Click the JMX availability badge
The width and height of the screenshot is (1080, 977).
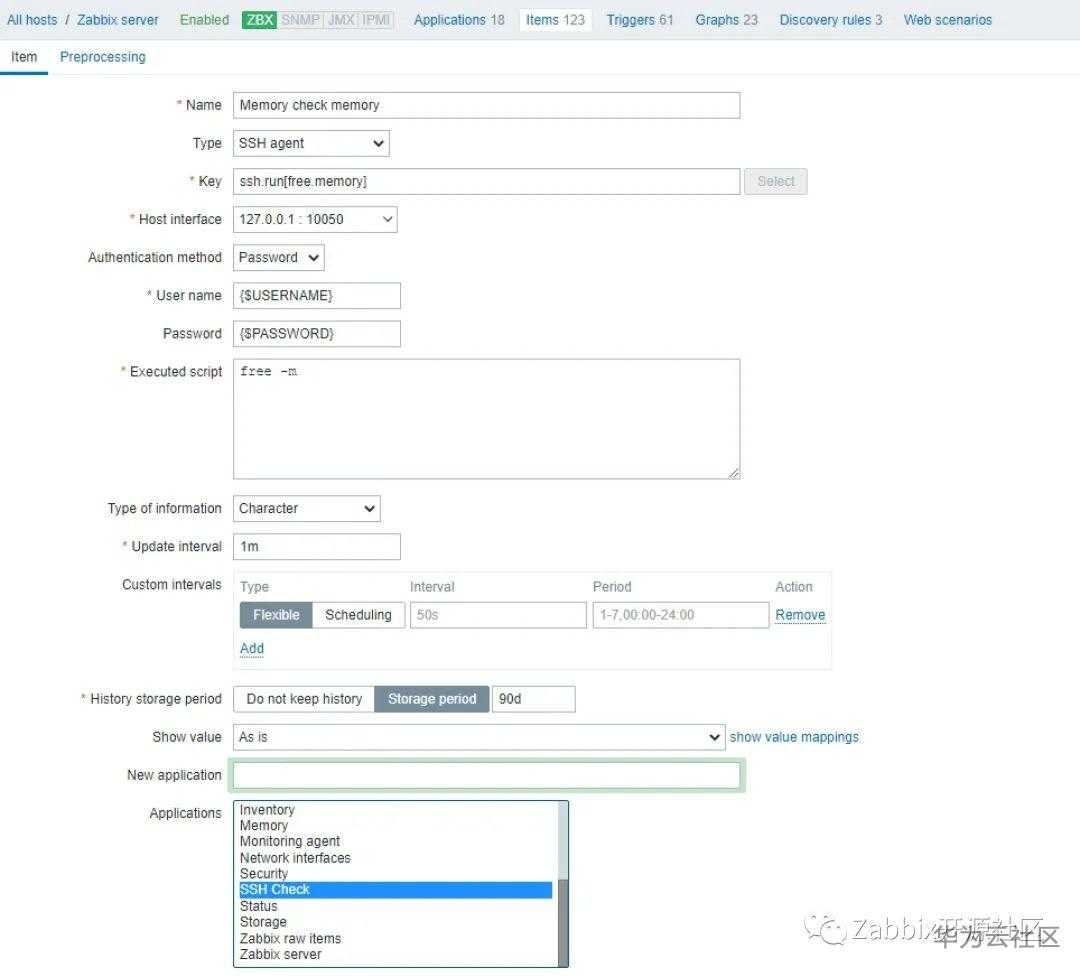tap(341, 20)
